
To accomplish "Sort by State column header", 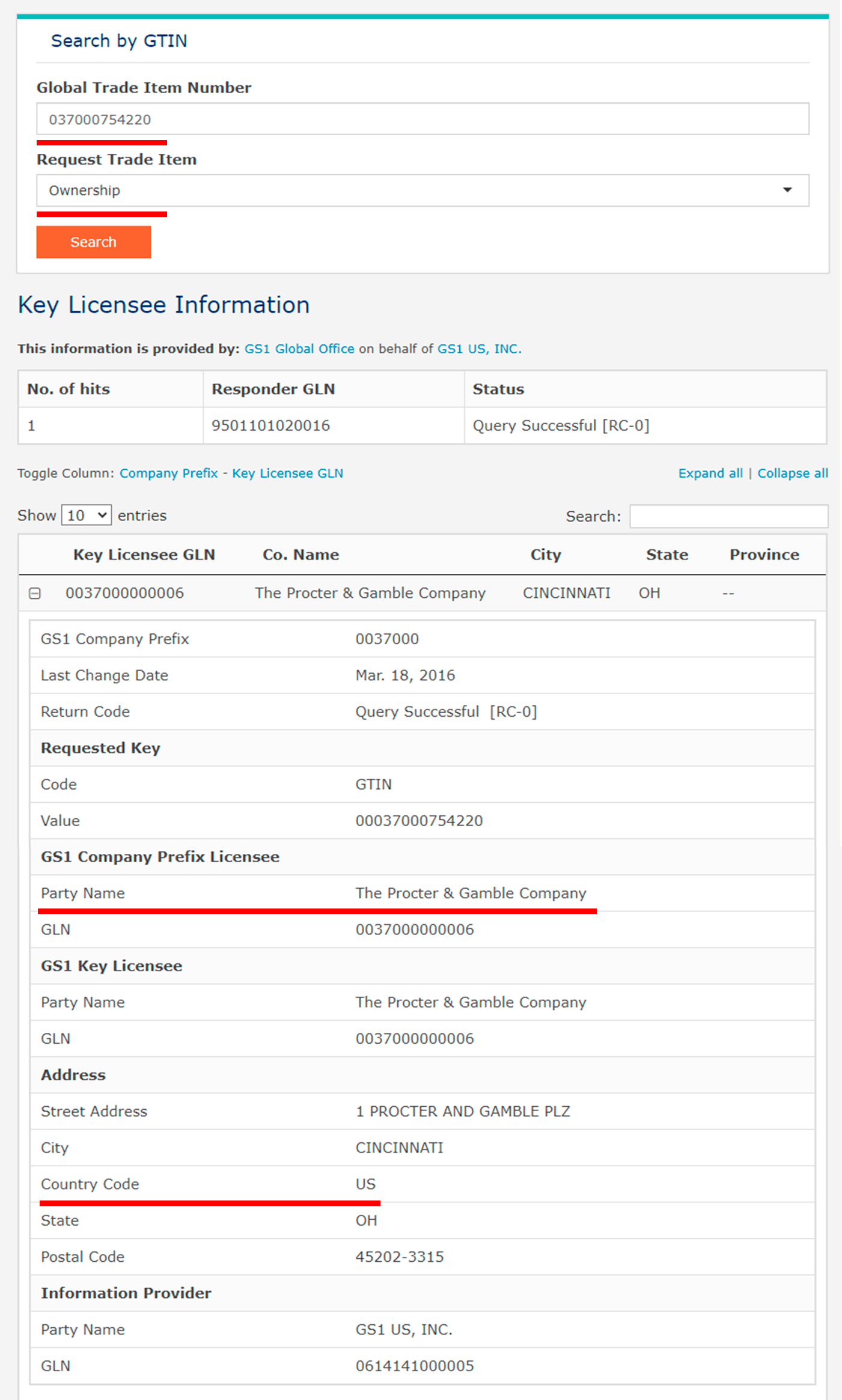I will coord(667,555).
